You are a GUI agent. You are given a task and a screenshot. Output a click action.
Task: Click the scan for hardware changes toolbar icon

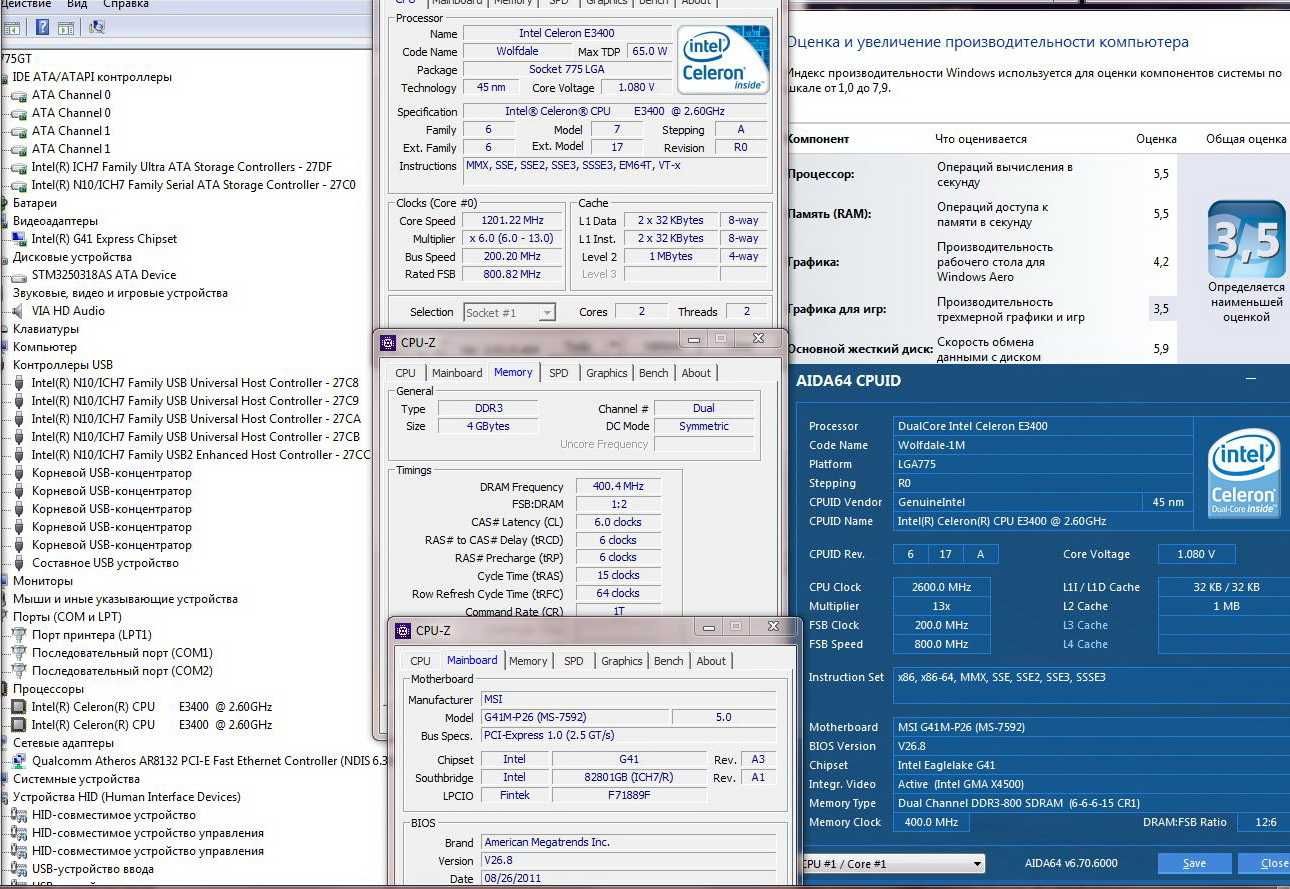pos(97,26)
